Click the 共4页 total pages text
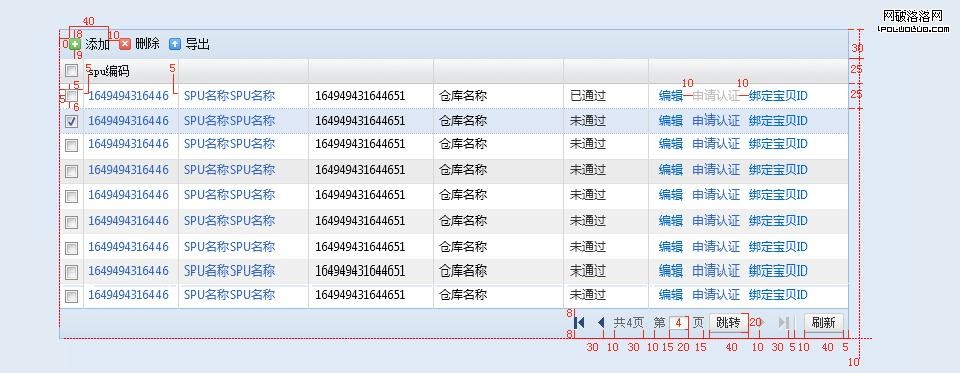 [x=629, y=323]
